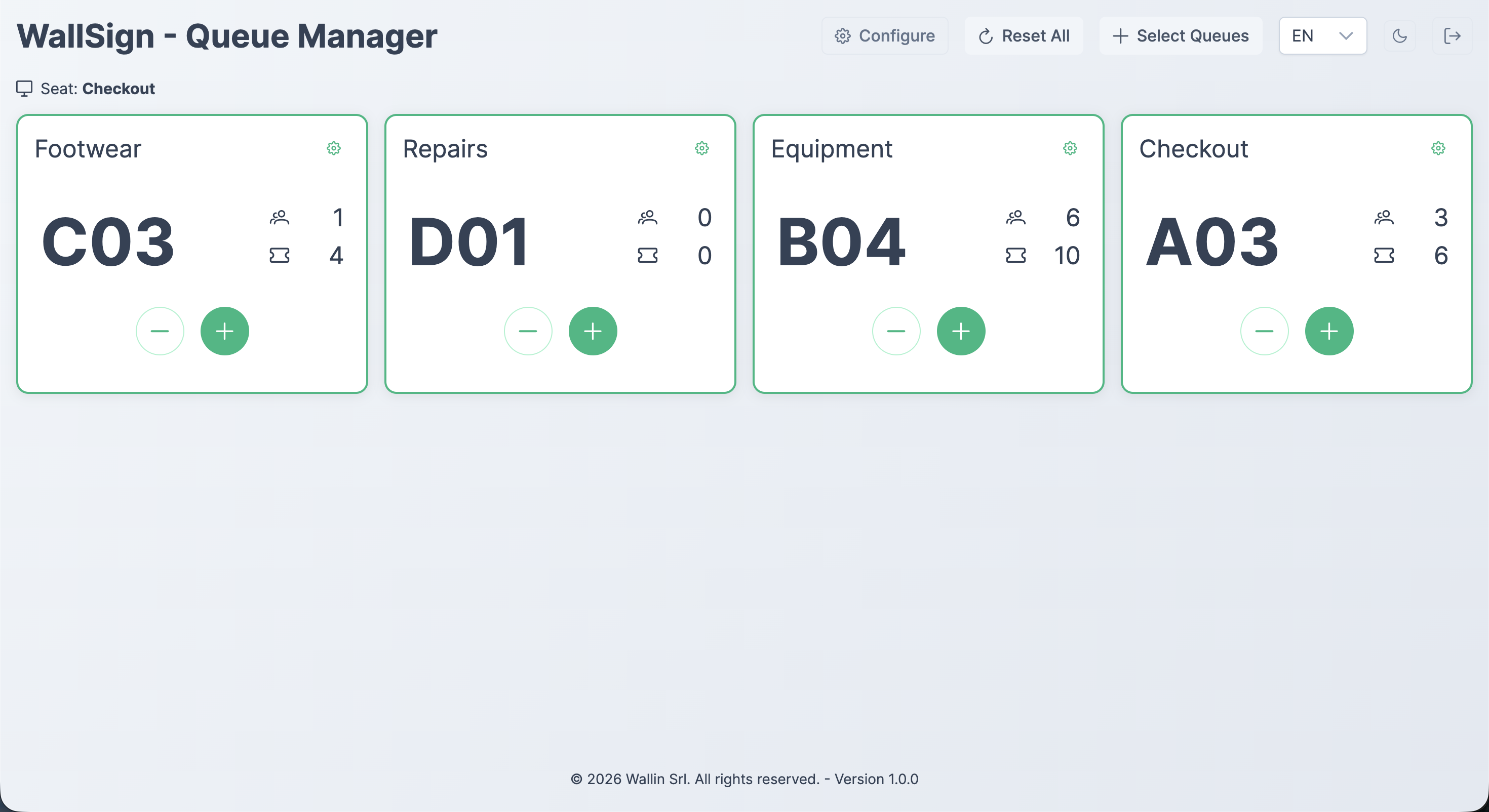Click the current ticket C03
This screenshot has height=812, width=1489.
(x=108, y=242)
